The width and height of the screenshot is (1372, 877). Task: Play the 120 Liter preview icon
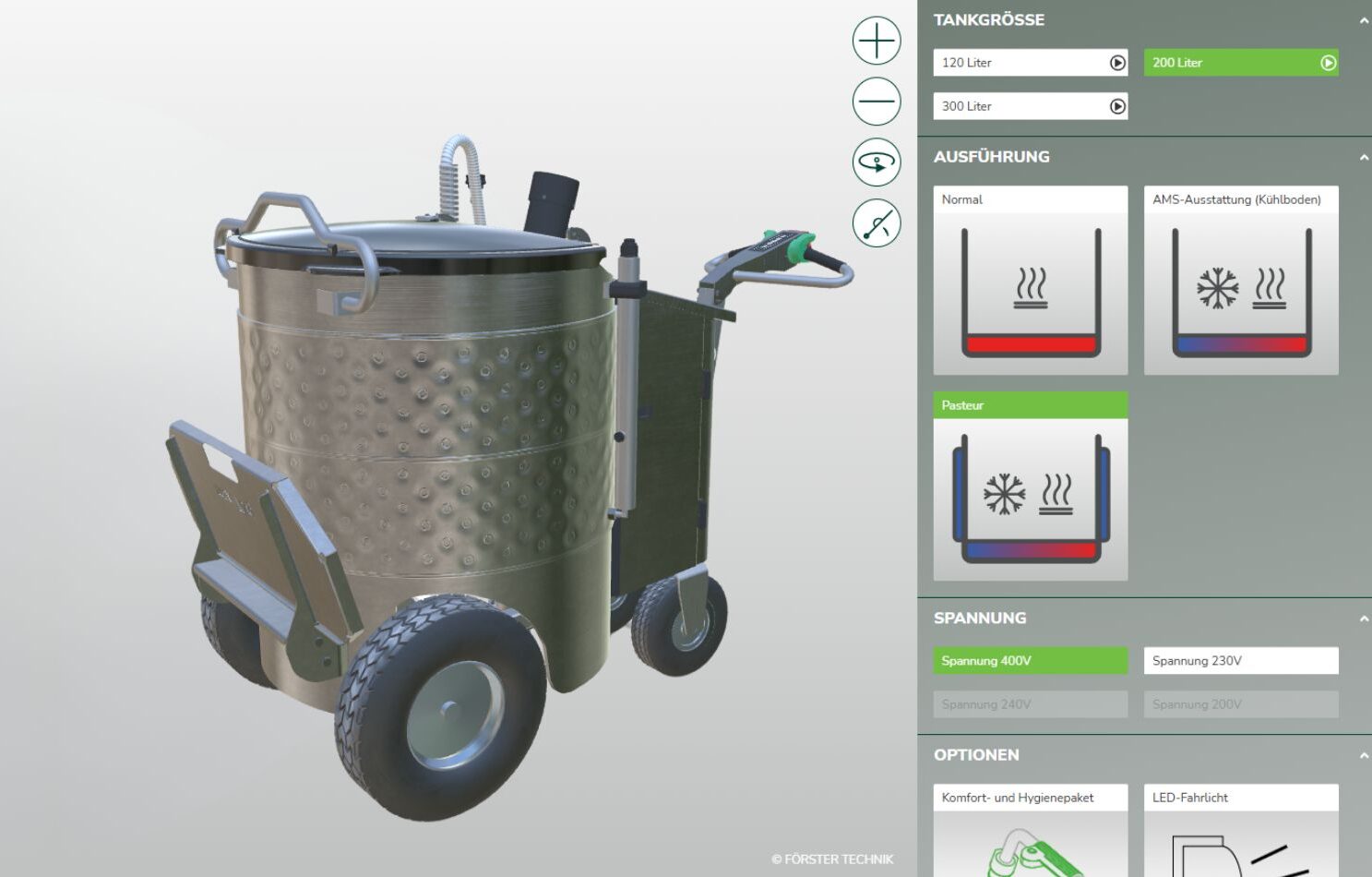(x=1116, y=63)
